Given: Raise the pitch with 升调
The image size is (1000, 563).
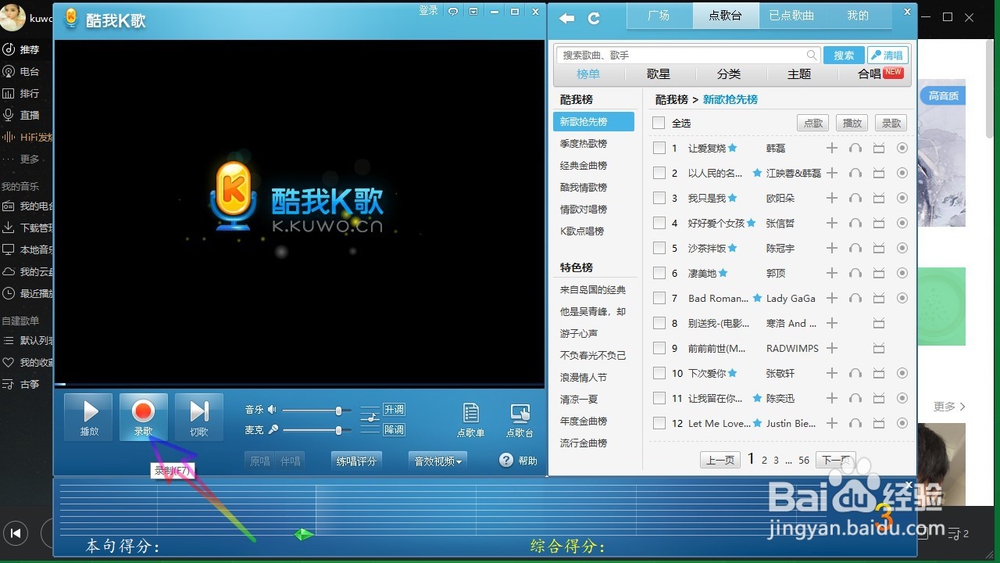Looking at the screenshot, I should point(393,409).
